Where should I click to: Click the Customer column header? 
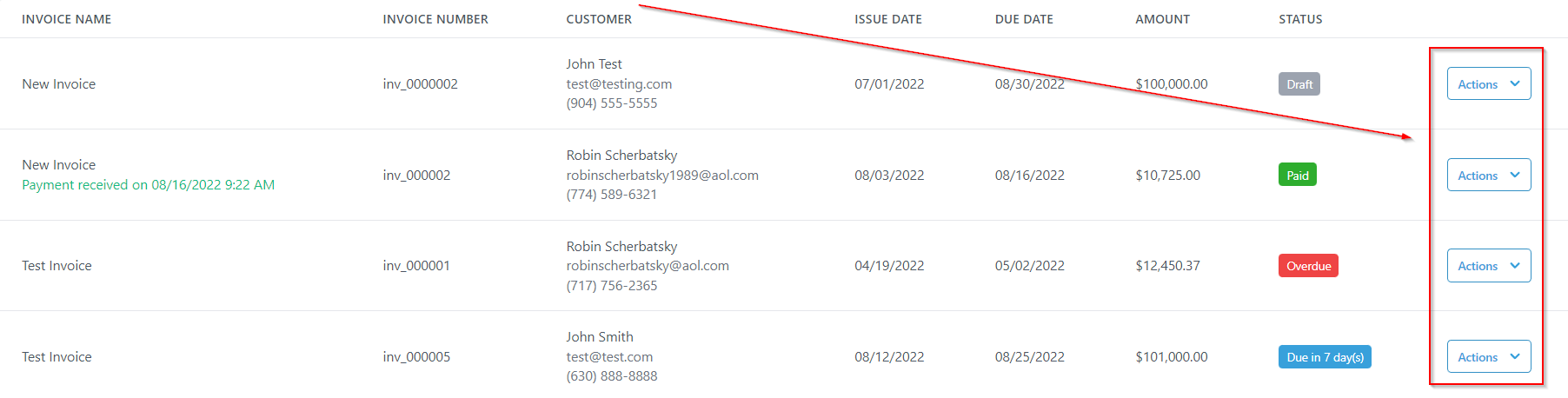pos(599,19)
